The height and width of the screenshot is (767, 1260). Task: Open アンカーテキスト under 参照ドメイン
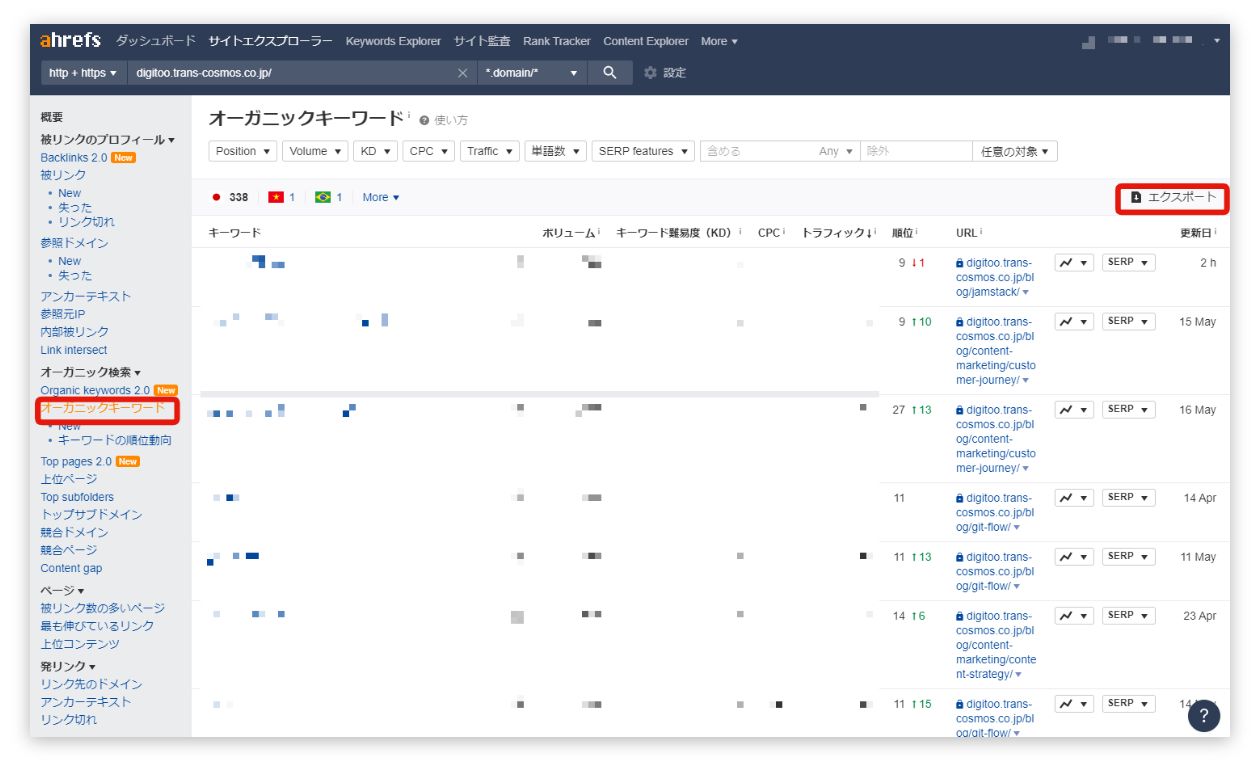coord(86,296)
